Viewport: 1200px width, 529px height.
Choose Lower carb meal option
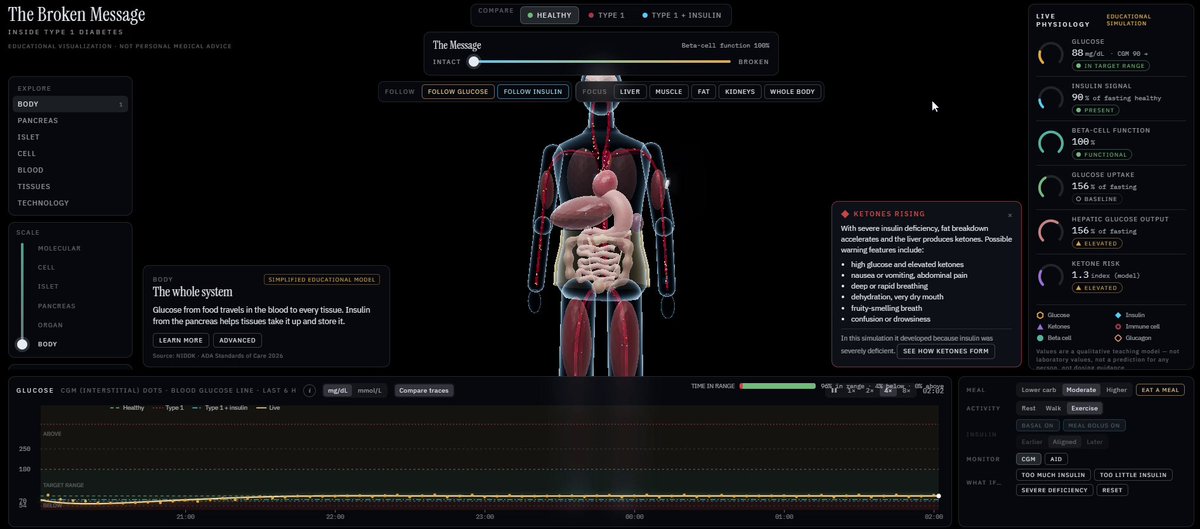(1038, 390)
